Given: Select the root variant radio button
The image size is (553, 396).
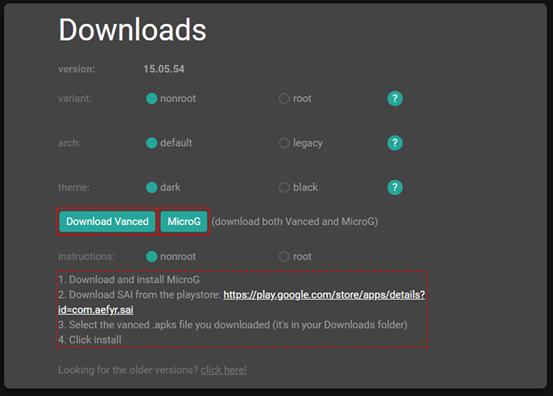Looking at the screenshot, I should pyautogui.click(x=284, y=98).
